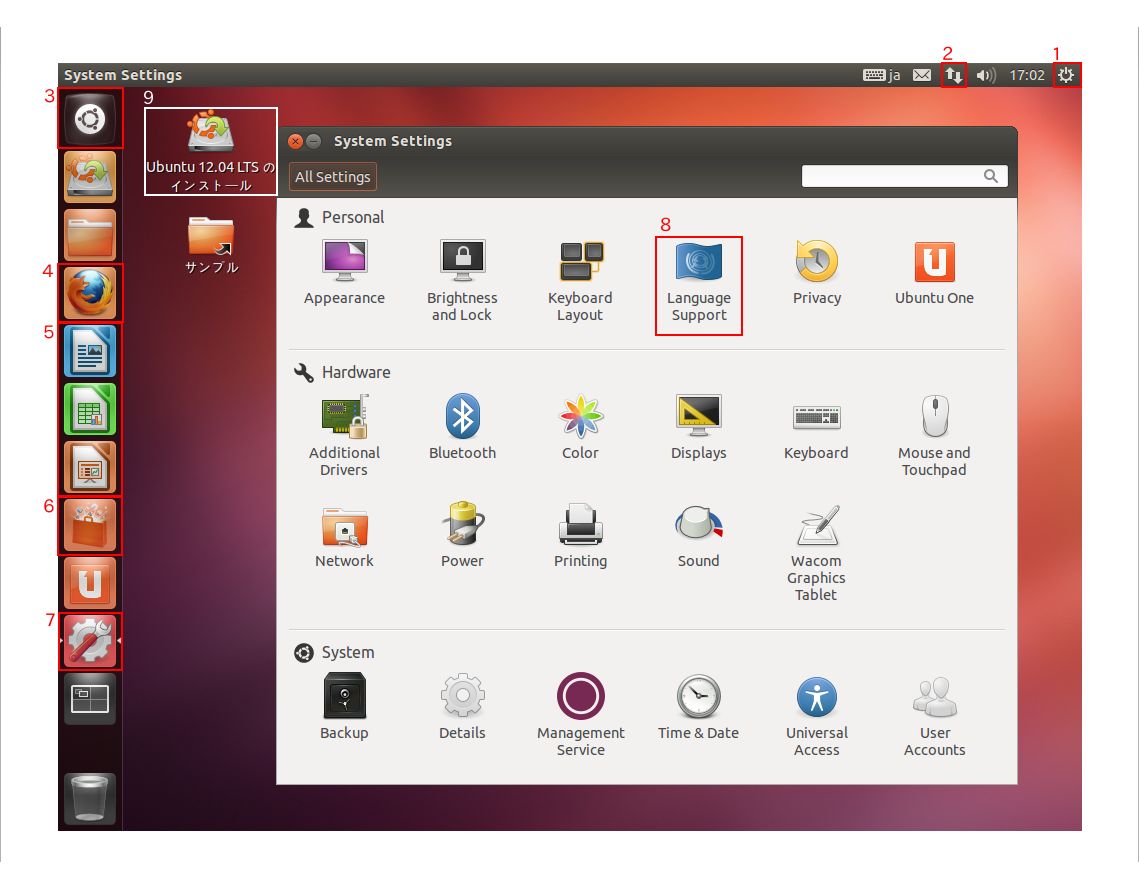This screenshot has height=890, width=1139.
Task: Open the session gear menu
Action: [x=1068, y=74]
